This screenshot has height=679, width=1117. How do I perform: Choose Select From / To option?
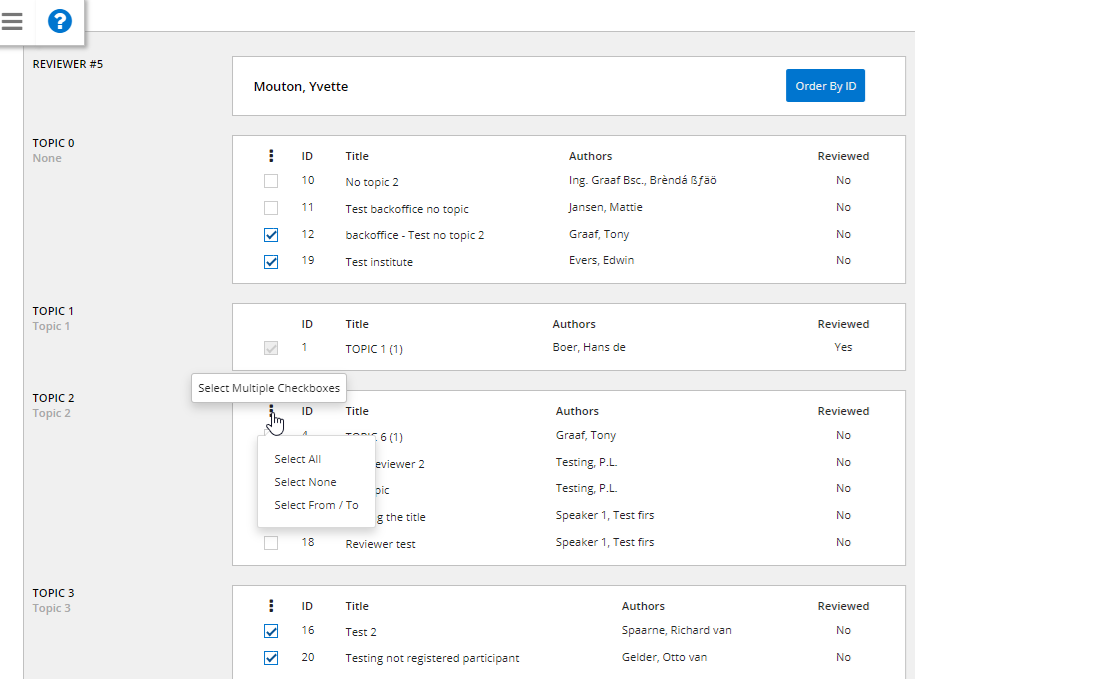(x=316, y=505)
